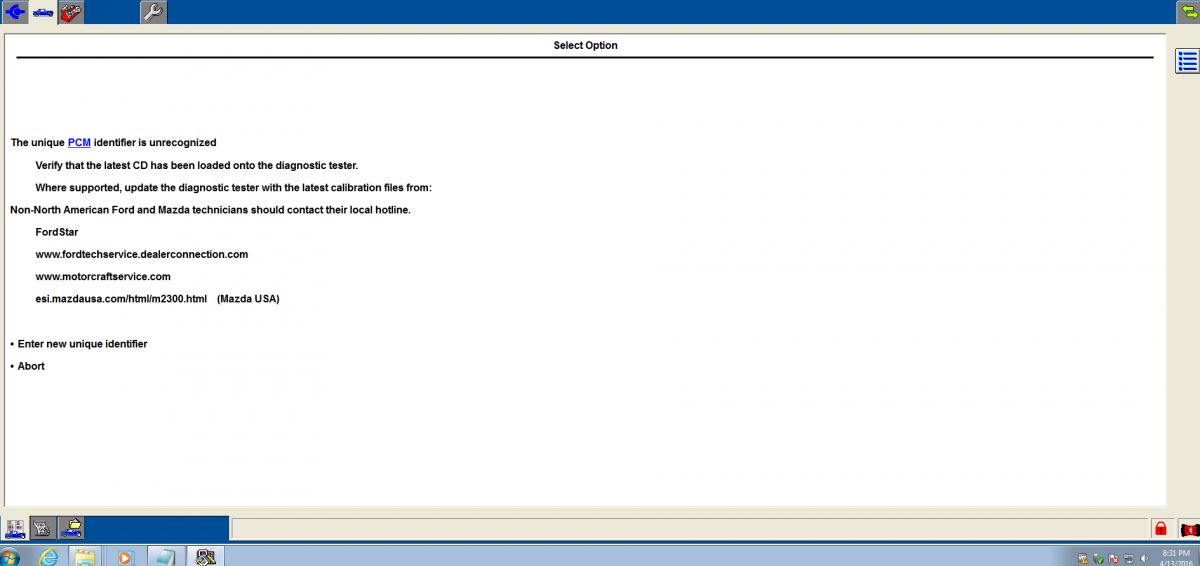Select the vehicle with barcode subtab
Image resolution: width=1200 pixels, height=566 pixels.
tap(15, 529)
